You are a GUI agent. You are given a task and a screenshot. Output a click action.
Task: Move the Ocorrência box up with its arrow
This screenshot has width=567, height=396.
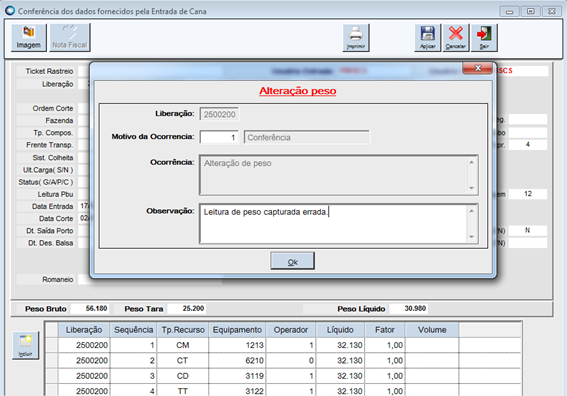472,162
